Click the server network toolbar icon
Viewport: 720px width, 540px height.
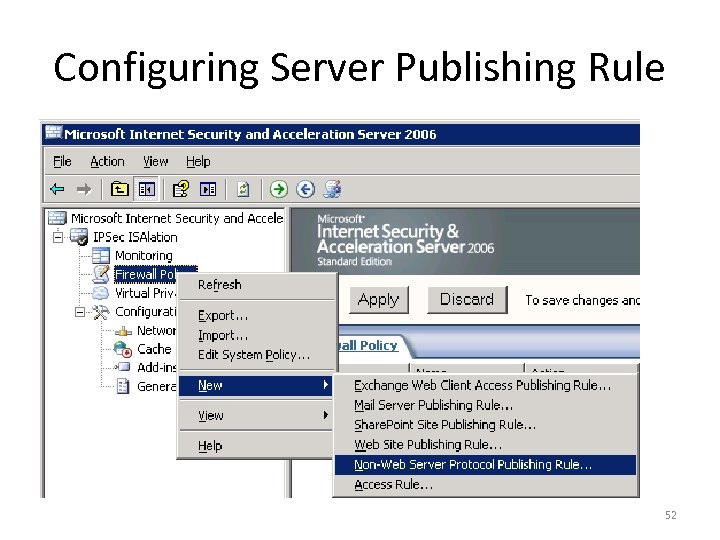click(332, 189)
